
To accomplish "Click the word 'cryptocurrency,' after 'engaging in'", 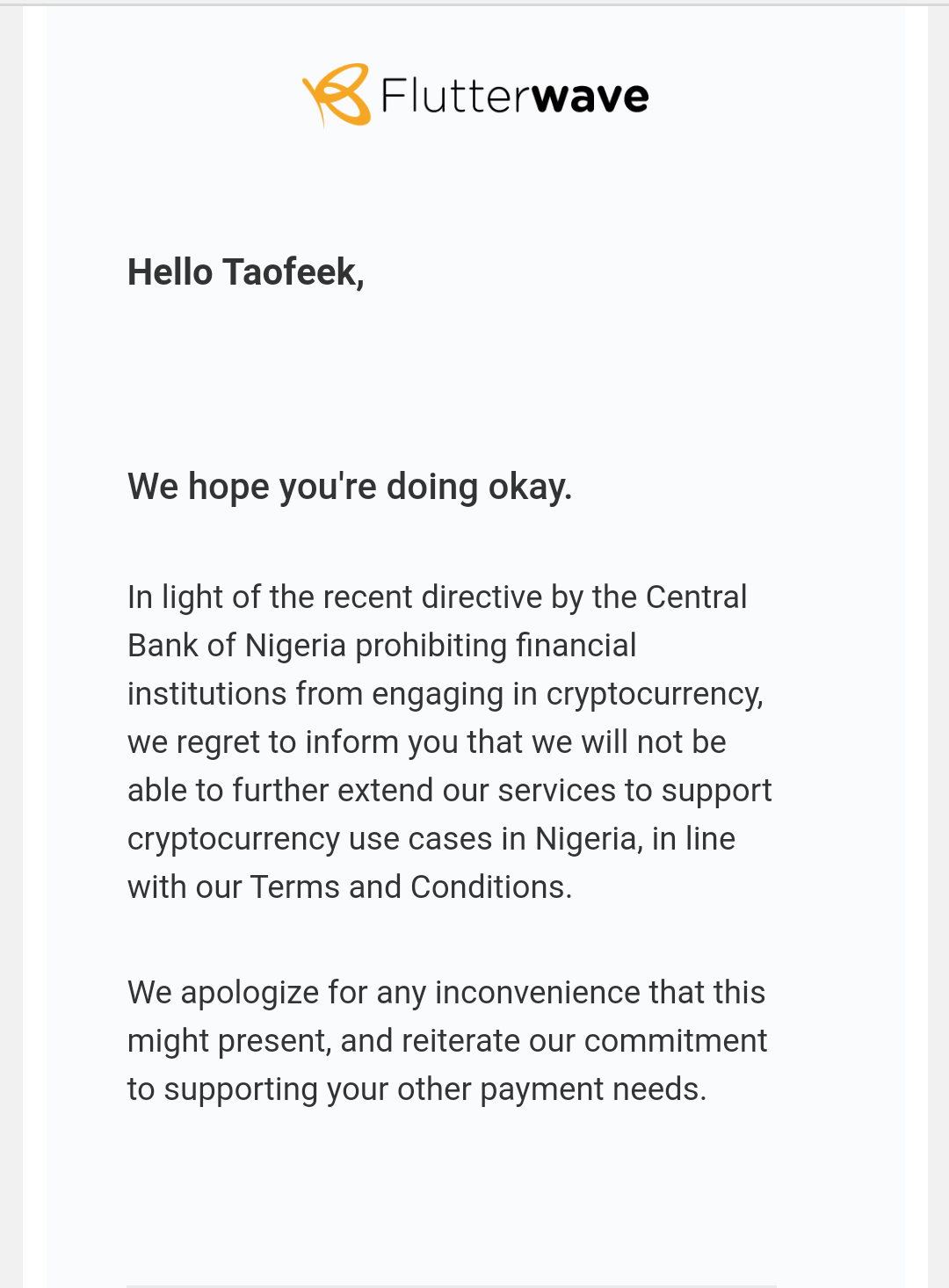I will [655, 694].
